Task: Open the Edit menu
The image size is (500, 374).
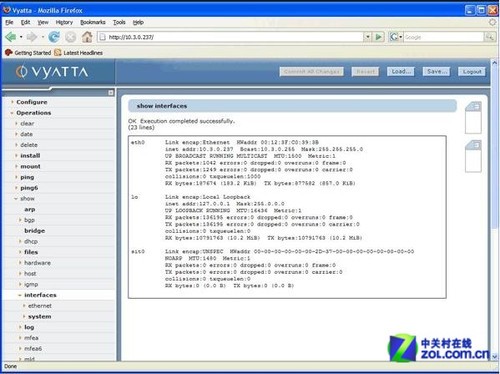Action: [25, 22]
